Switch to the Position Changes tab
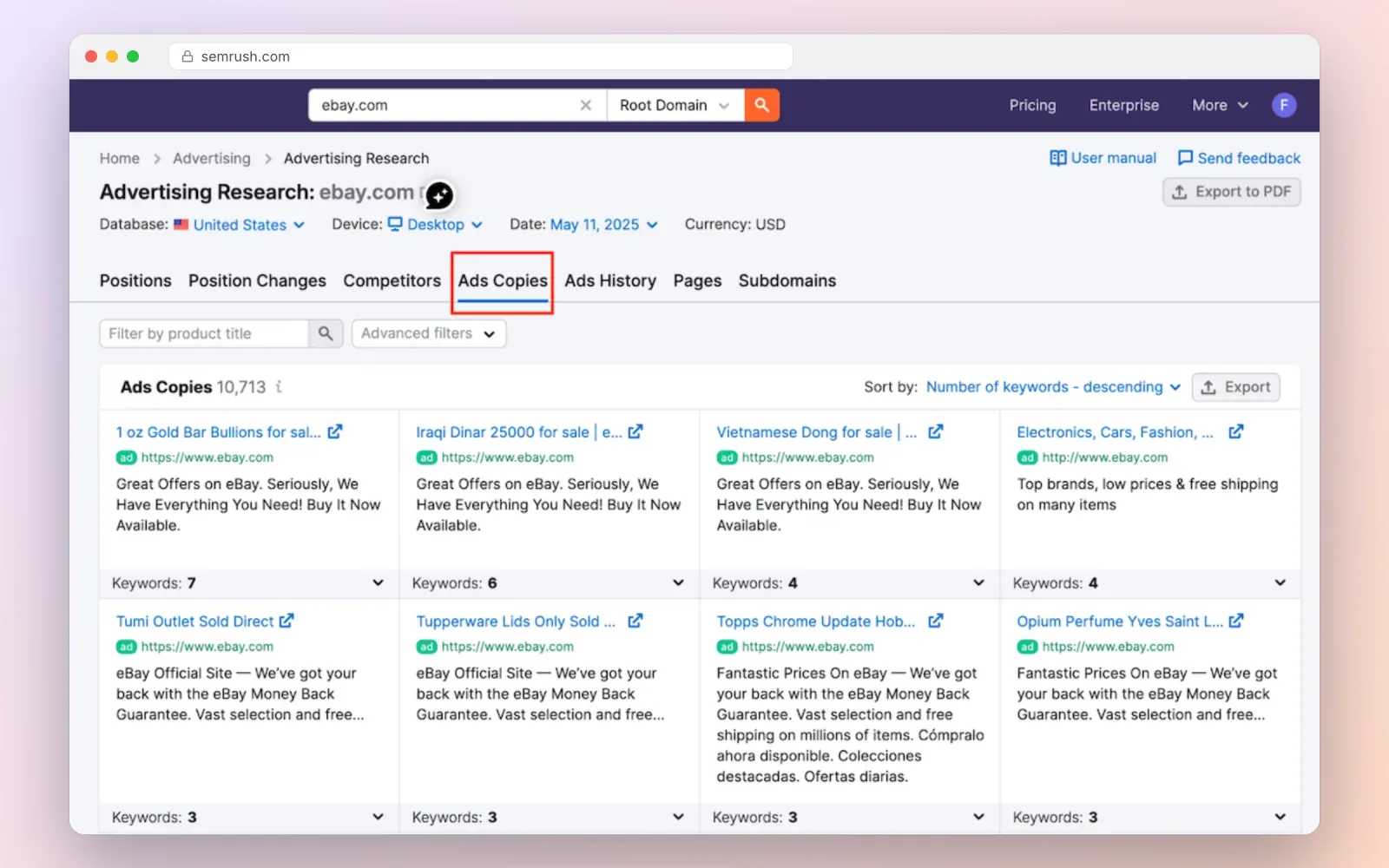 [x=257, y=280]
